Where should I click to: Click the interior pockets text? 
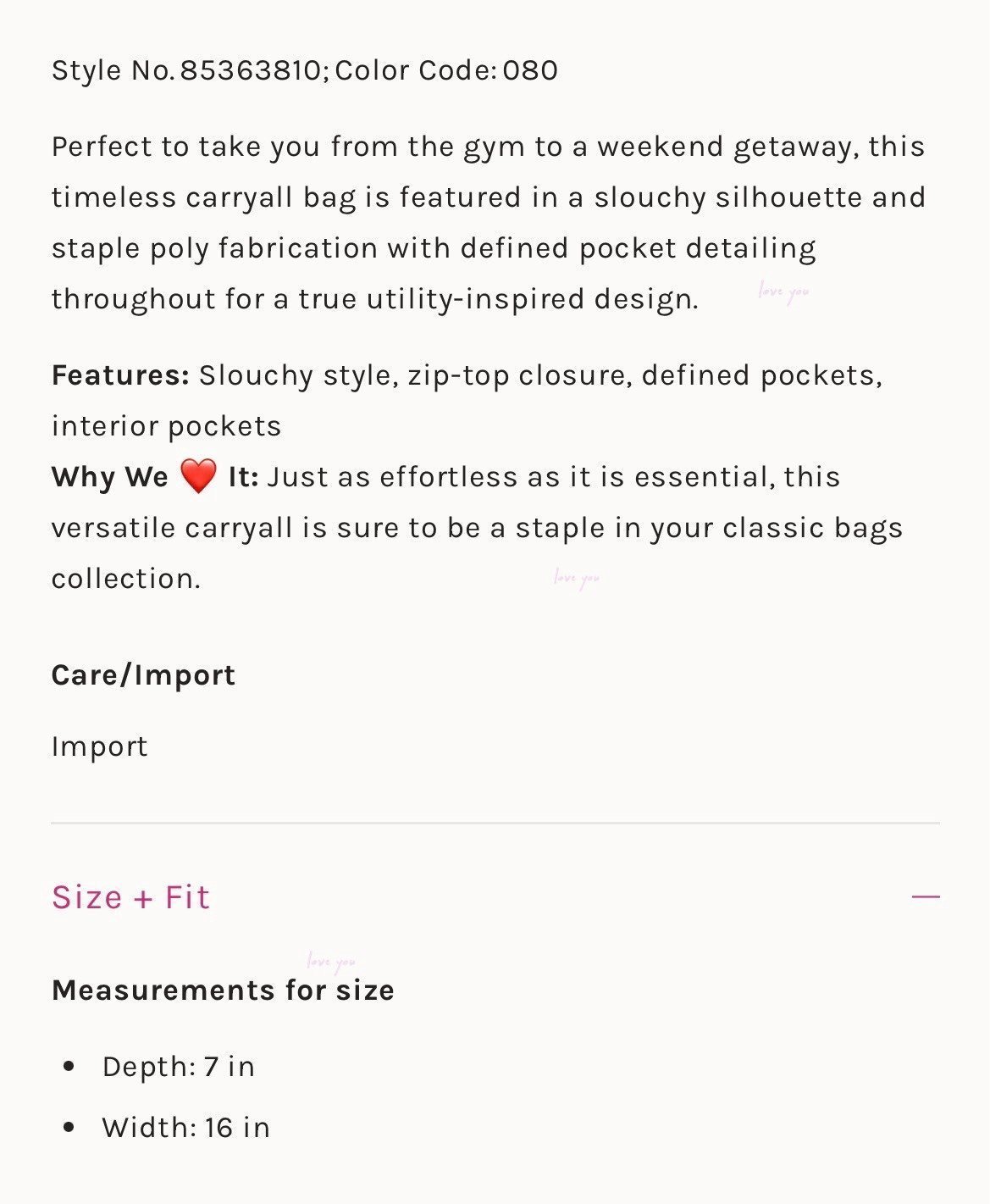(x=166, y=426)
